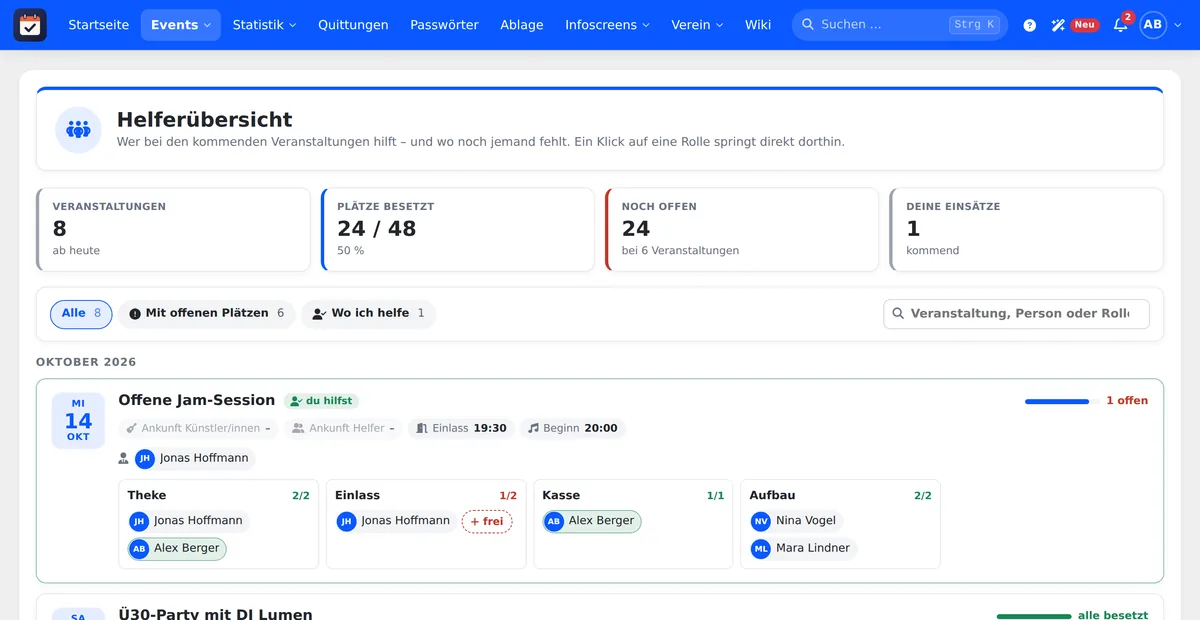Click the ML avatar beside Mara Lindner

click(x=761, y=549)
